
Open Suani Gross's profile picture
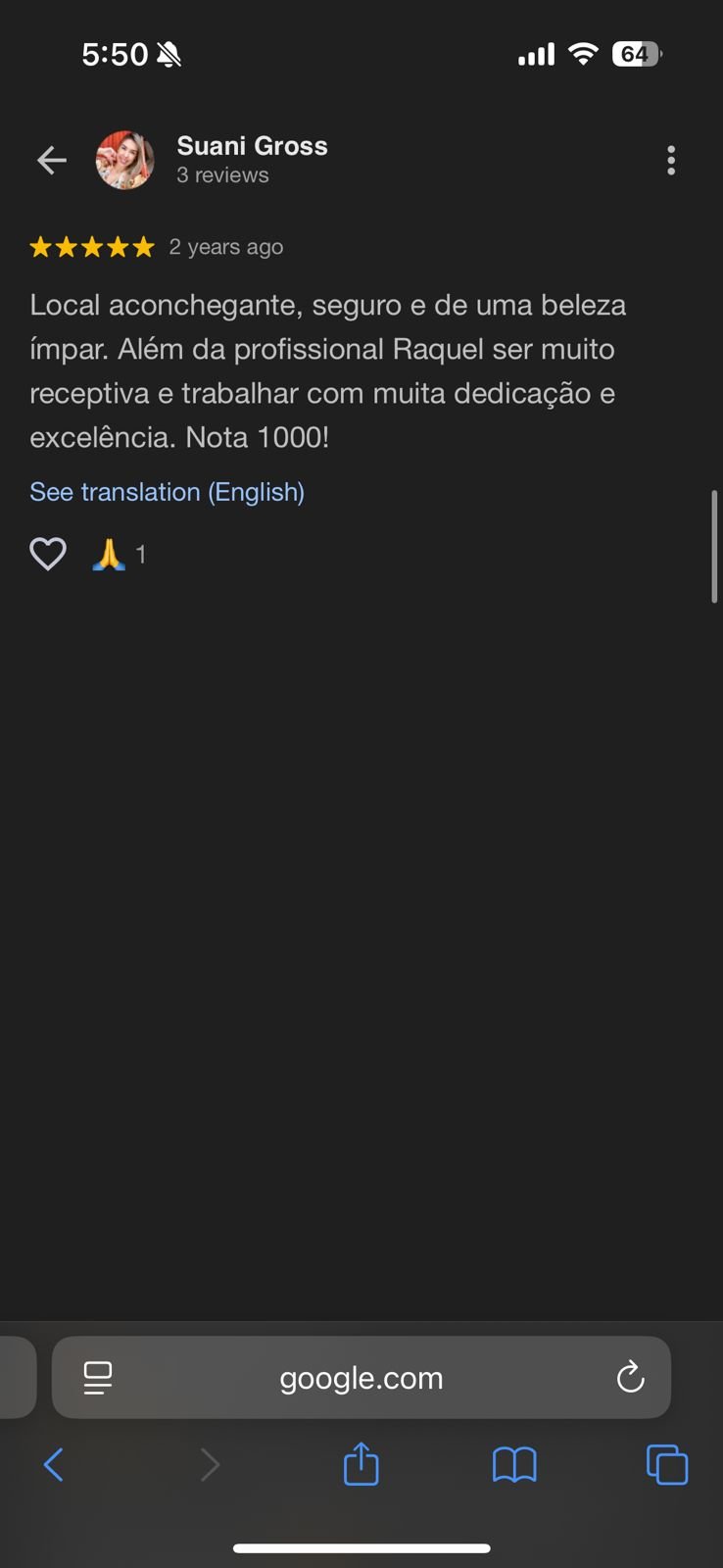[124, 160]
